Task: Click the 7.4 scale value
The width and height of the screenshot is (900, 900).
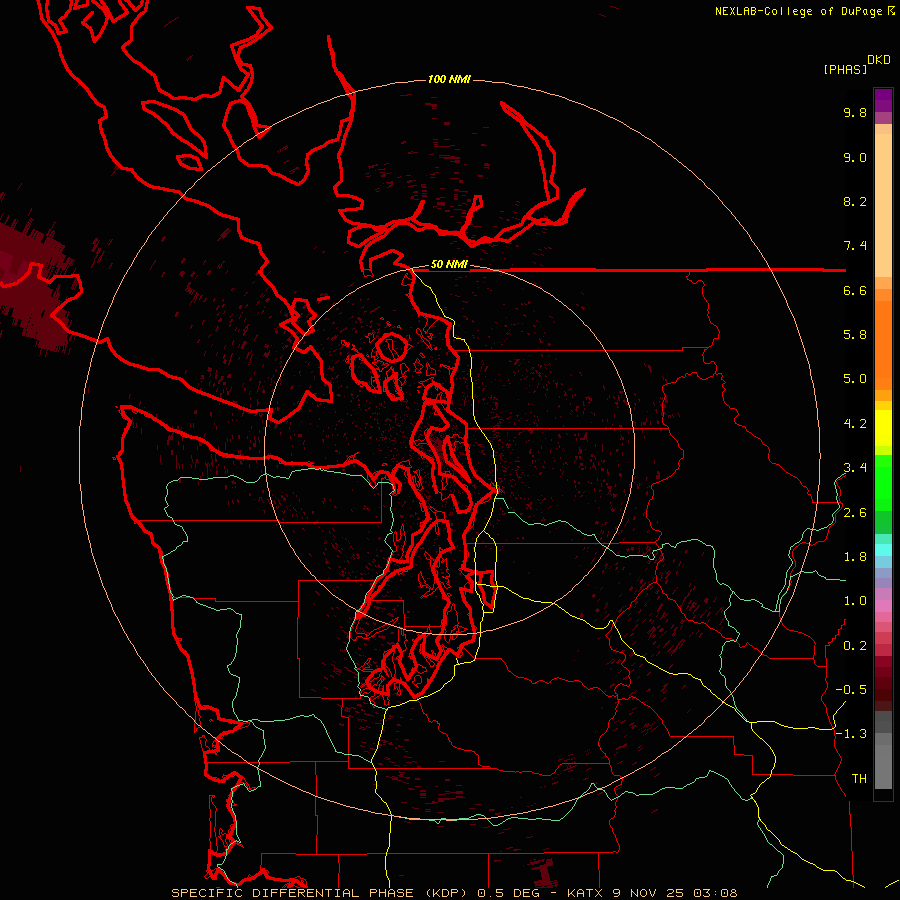Action: click(x=855, y=246)
